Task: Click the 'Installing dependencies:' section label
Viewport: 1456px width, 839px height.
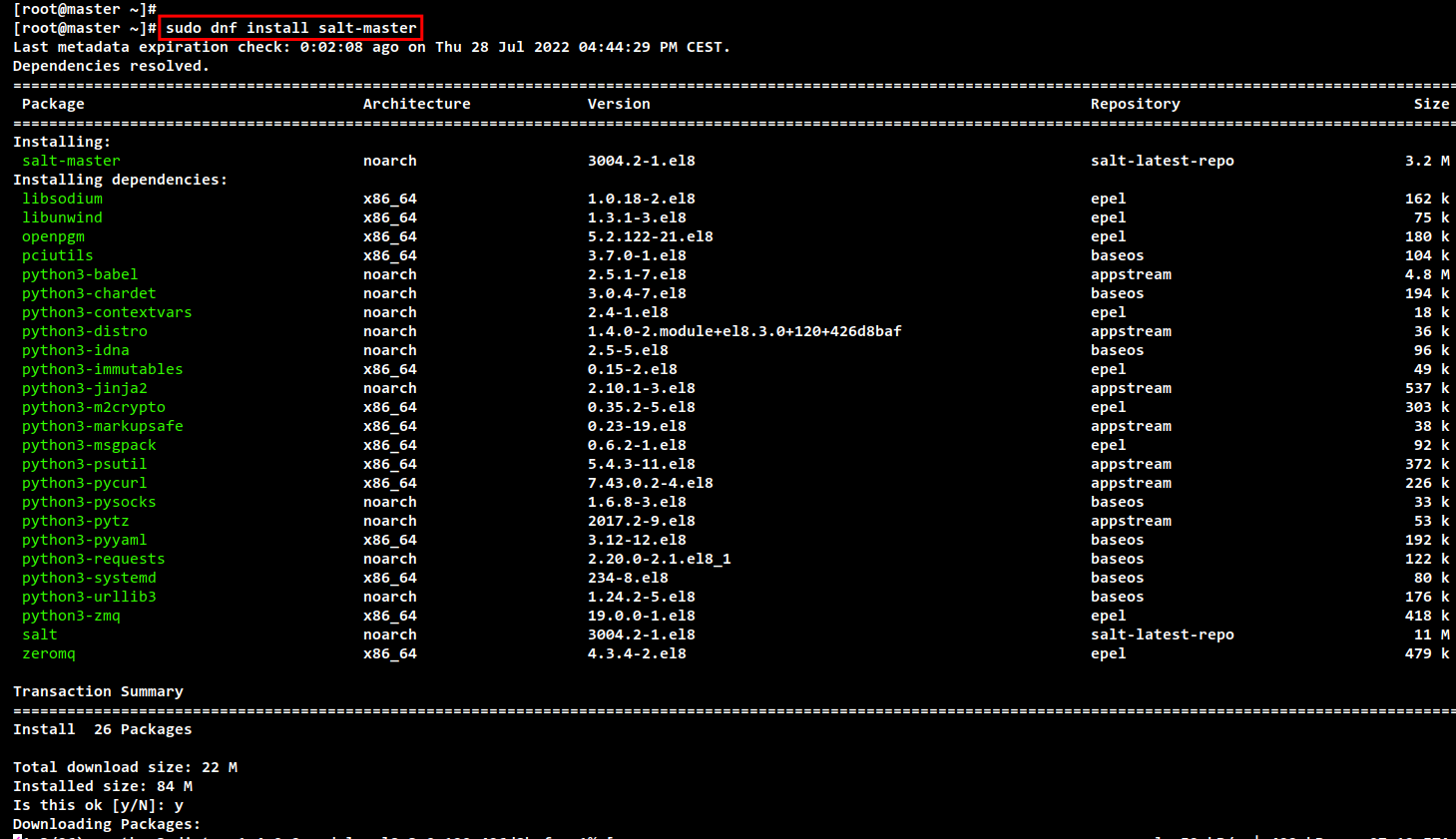Action: coord(121,180)
